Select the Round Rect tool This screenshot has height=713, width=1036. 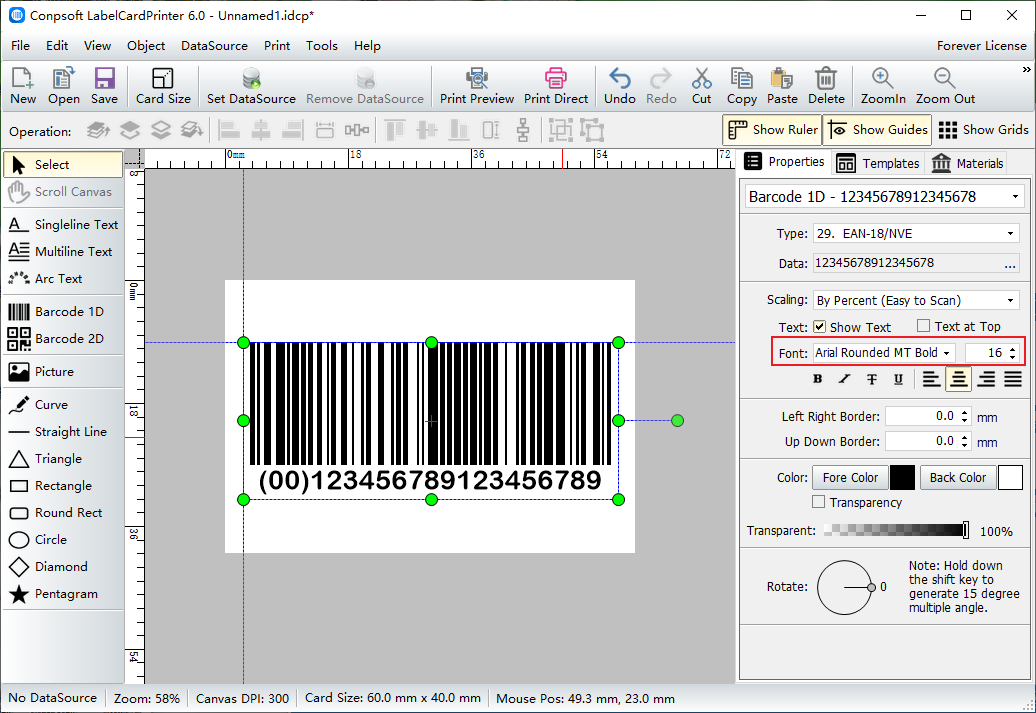(x=63, y=513)
